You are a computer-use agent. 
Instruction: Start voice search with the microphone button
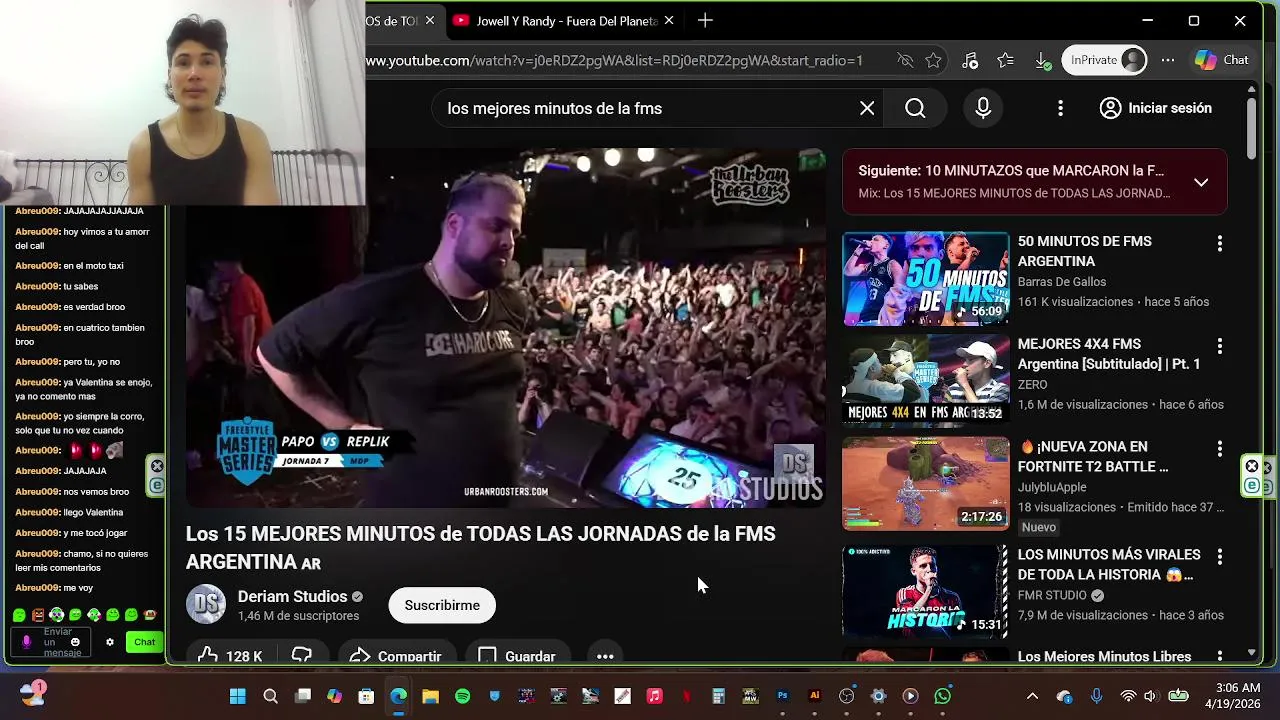[x=983, y=108]
